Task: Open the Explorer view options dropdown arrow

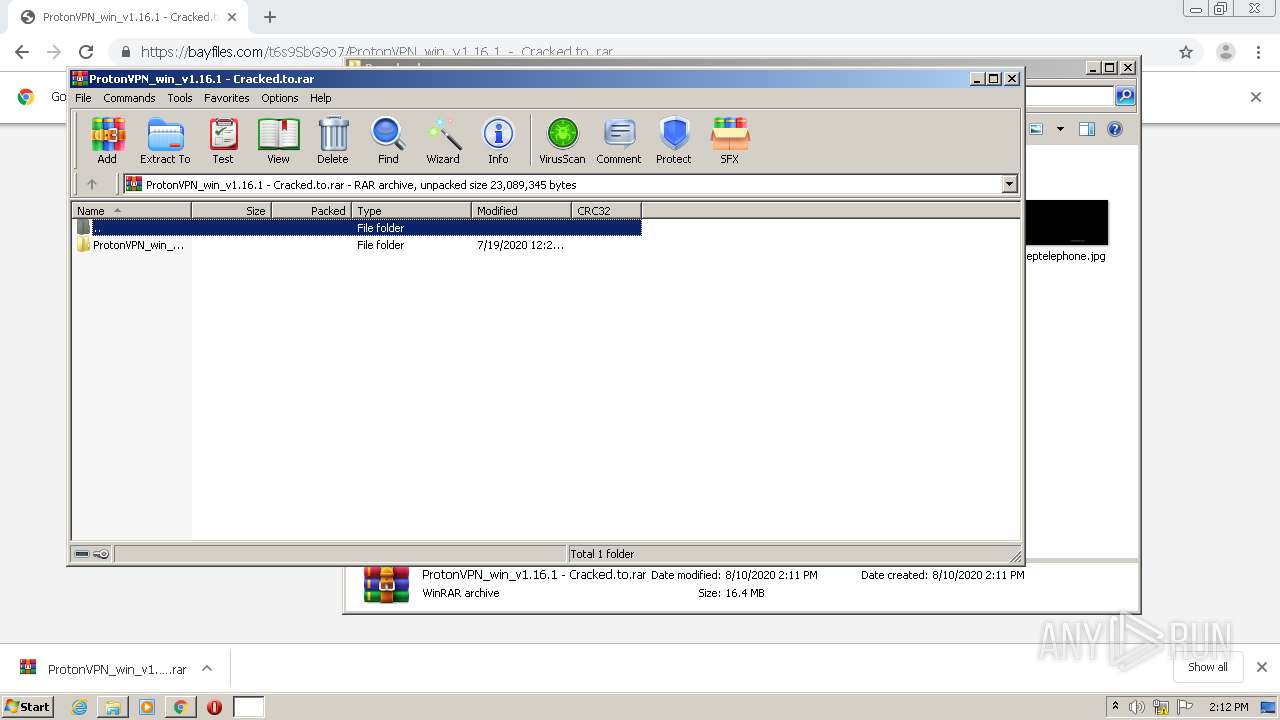Action: [1060, 129]
